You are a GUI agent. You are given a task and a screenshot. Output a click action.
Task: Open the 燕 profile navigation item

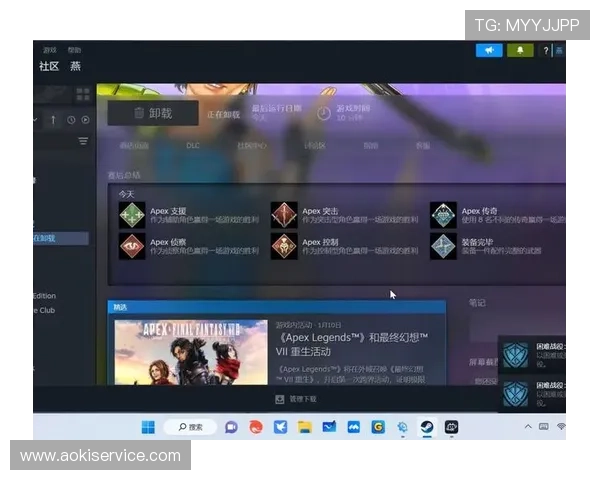point(75,66)
